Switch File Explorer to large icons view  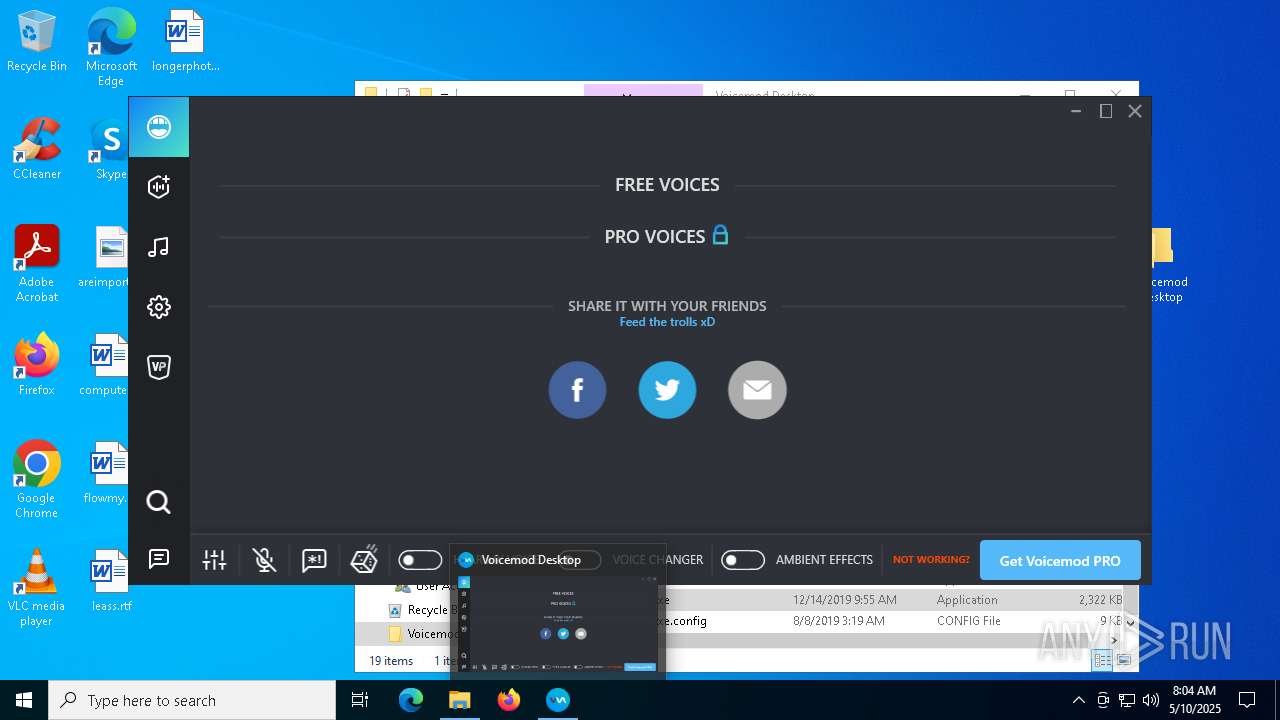pos(1123,660)
